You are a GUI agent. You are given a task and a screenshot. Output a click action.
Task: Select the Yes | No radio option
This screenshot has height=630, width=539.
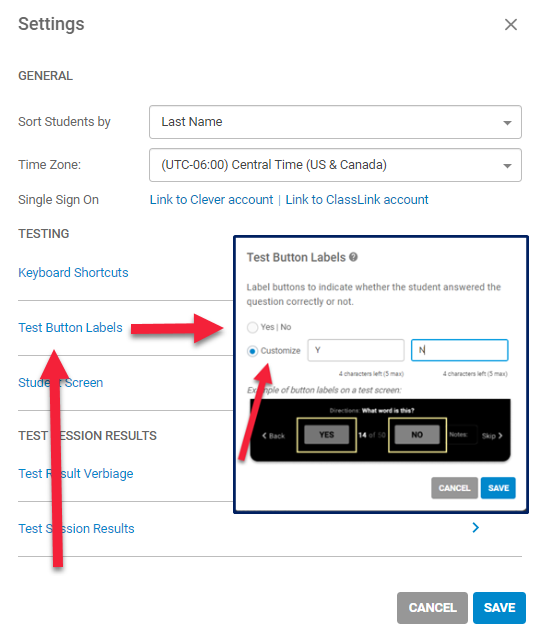click(x=252, y=327)
